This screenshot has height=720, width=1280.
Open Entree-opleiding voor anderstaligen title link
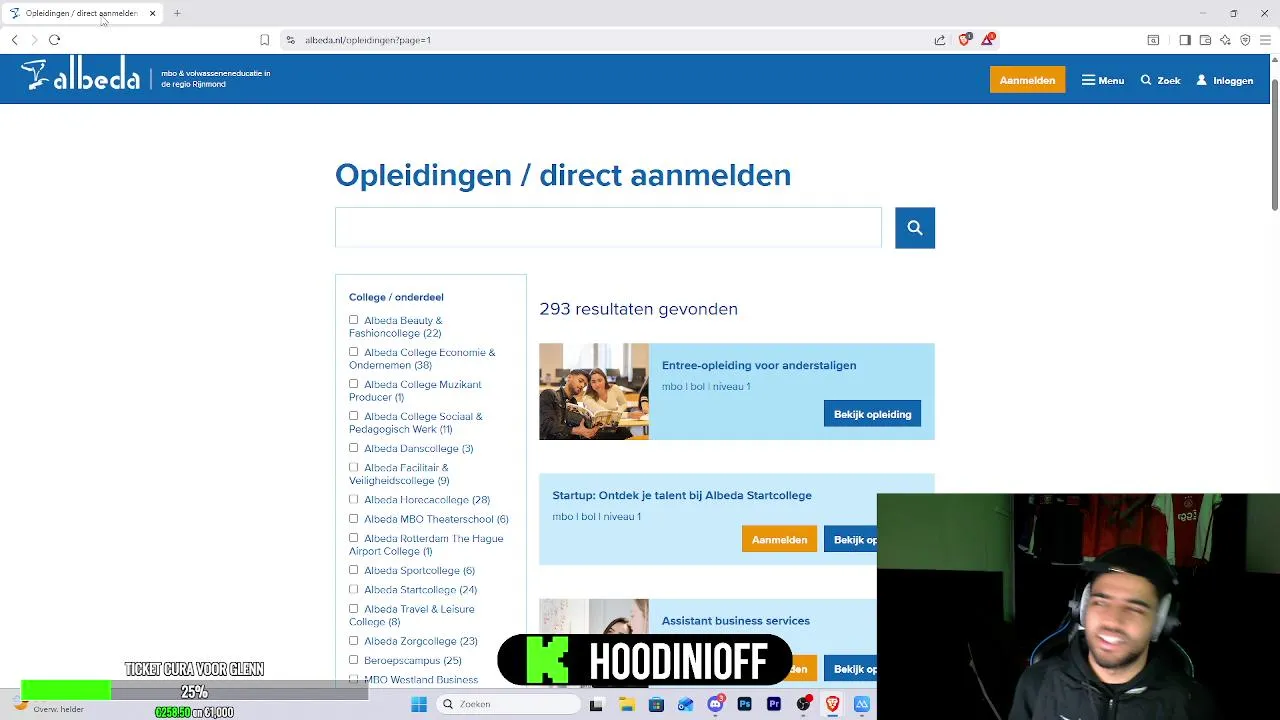(x=759, y=365)
